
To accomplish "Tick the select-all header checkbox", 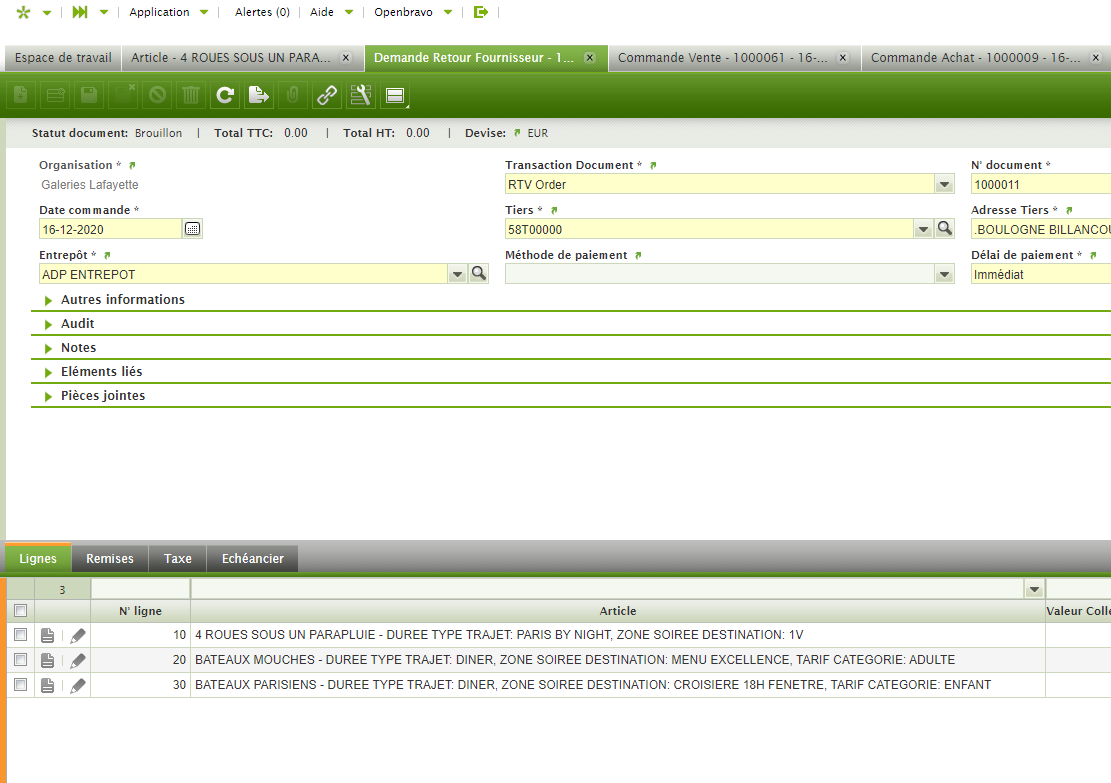I will click(20, 611).
